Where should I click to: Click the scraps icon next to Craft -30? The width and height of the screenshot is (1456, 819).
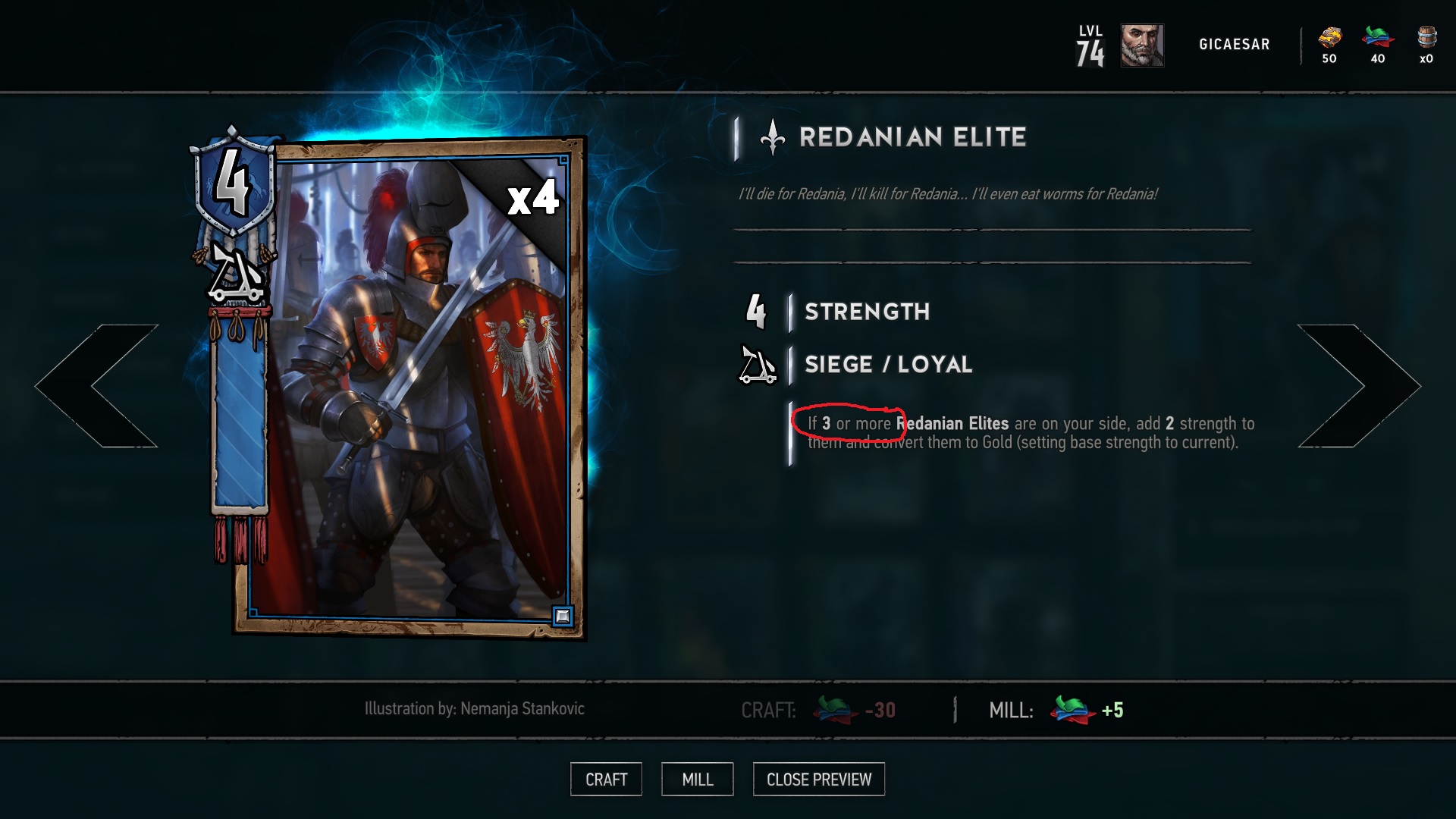click(x=835, y=710)
